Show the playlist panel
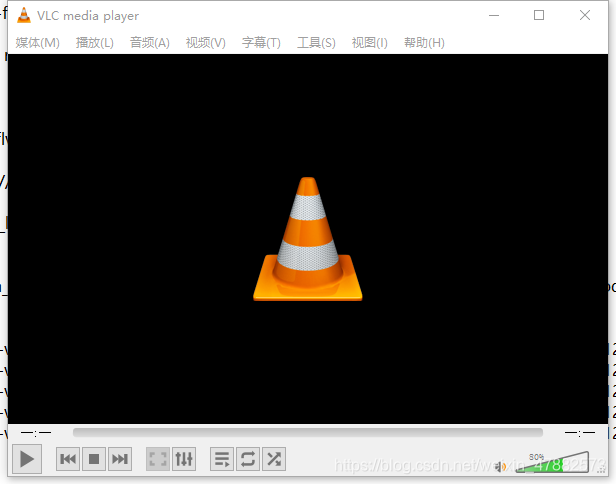Screen dimensions: 616x484 [222, 458]
